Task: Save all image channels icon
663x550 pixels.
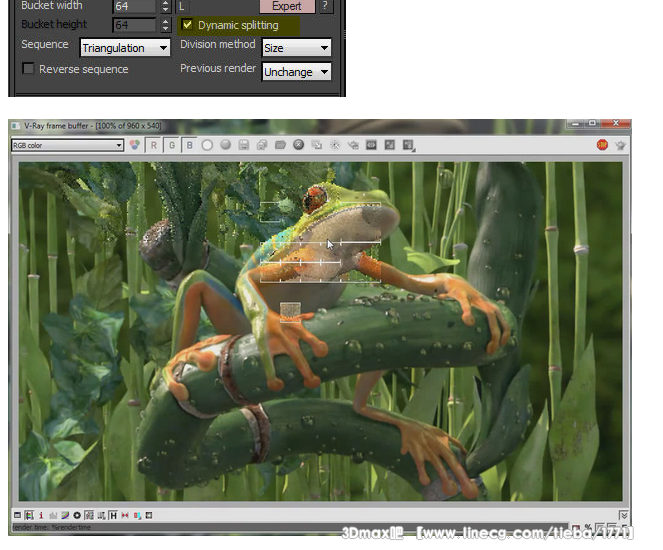Action: click(262, 145)
